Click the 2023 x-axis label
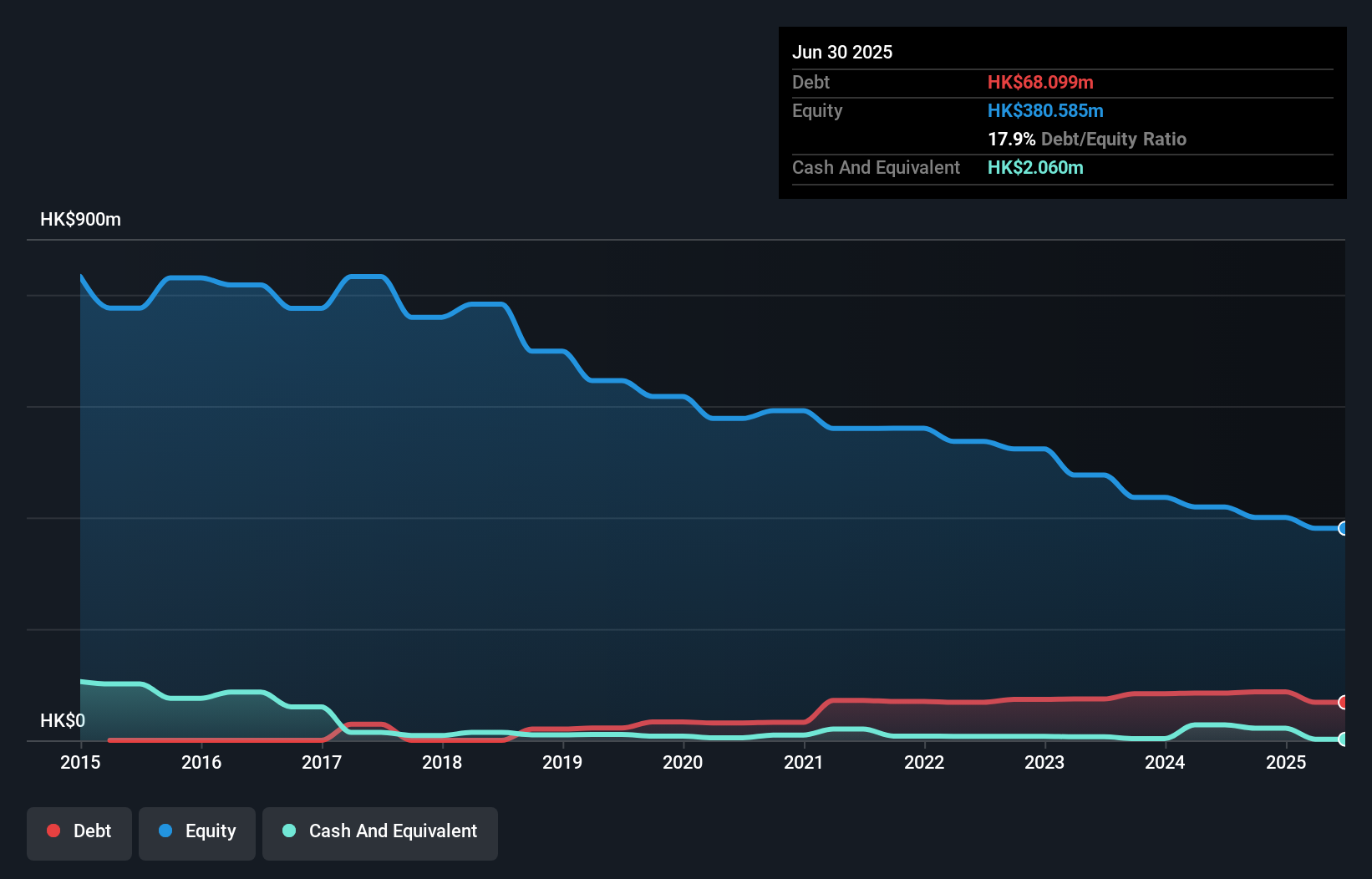Screen dimensions: 1372x879 click(x=1044, y=762)
